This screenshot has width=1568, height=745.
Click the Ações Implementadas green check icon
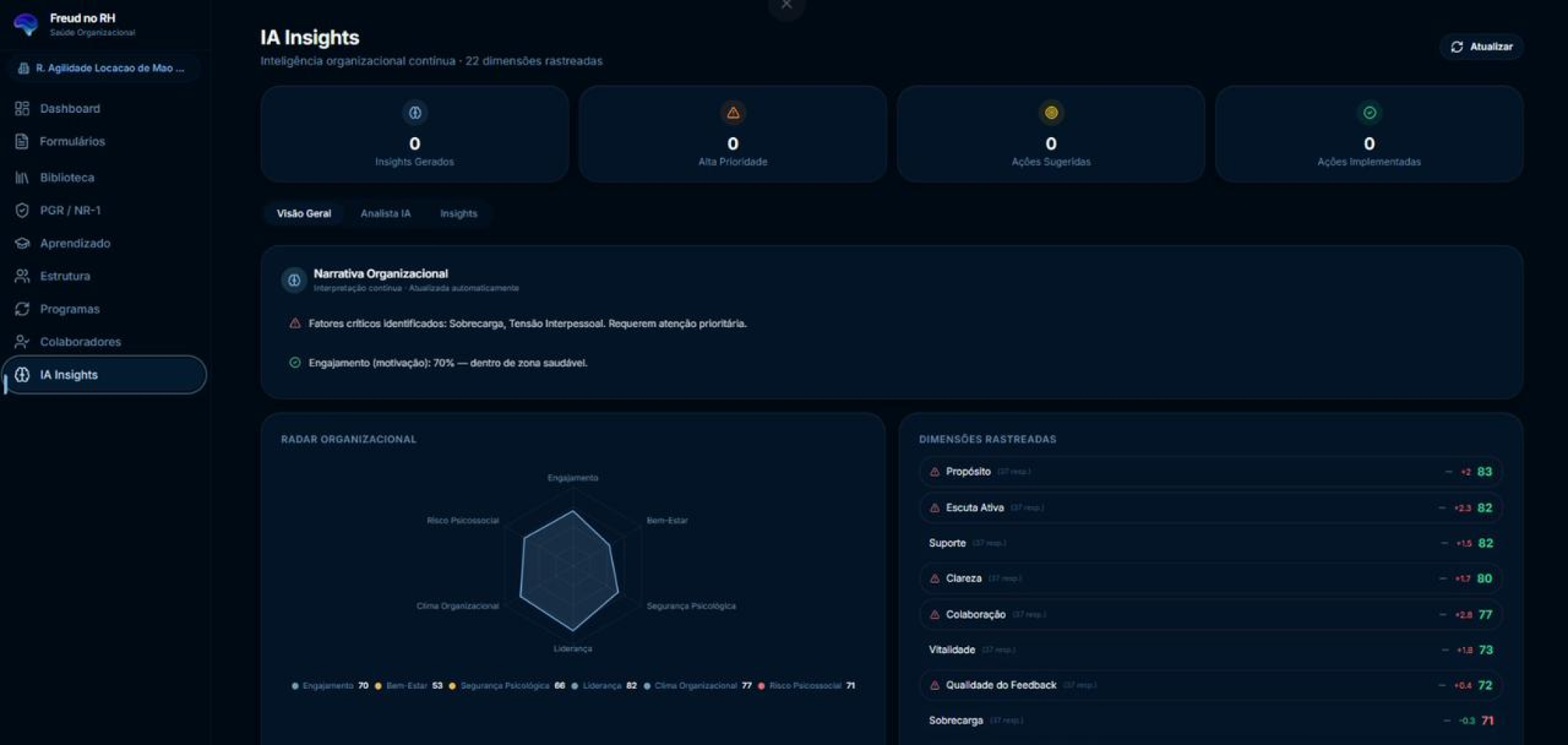[x=1369, y=113]
